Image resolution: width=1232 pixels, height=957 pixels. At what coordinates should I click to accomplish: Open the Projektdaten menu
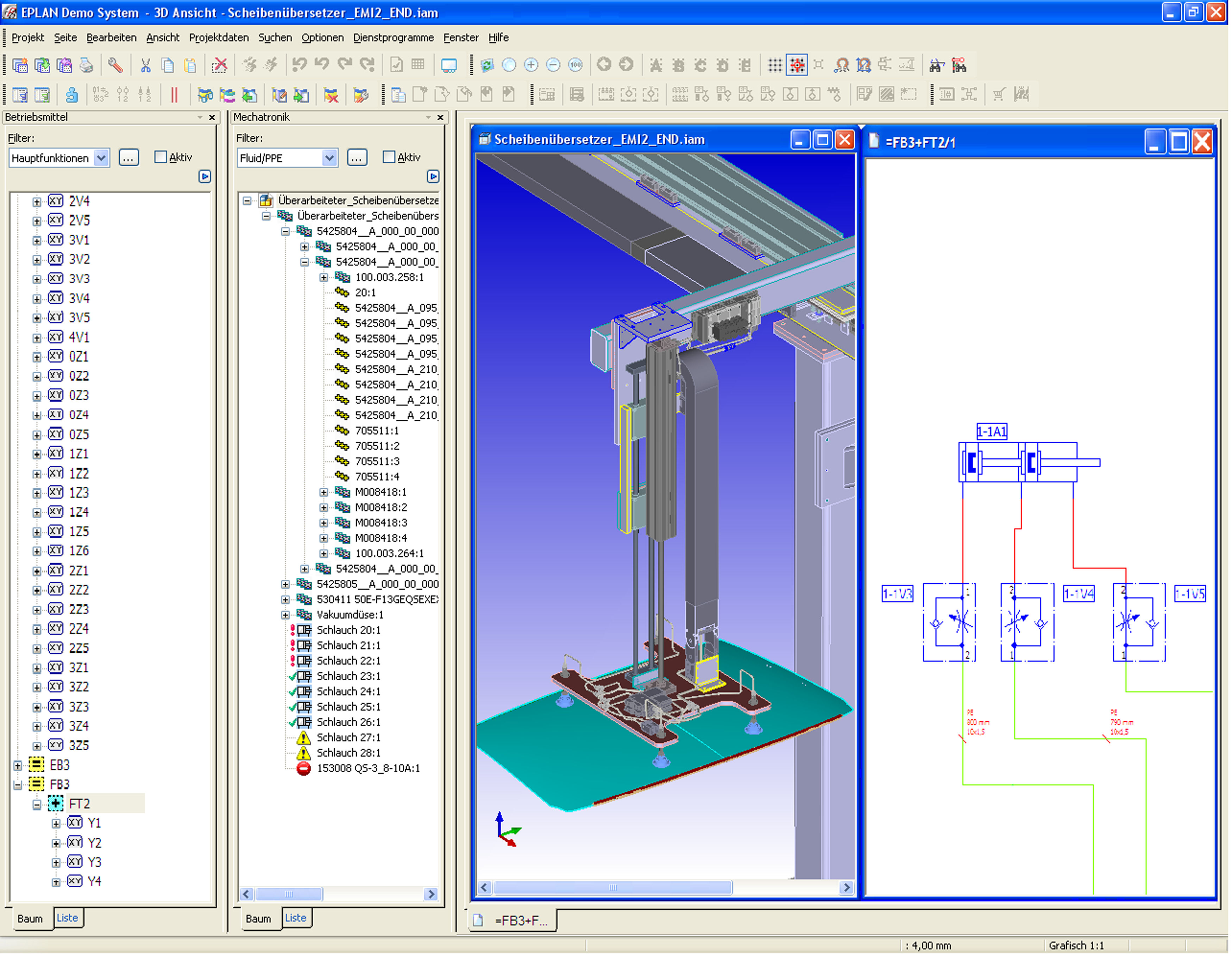[218, 37]
